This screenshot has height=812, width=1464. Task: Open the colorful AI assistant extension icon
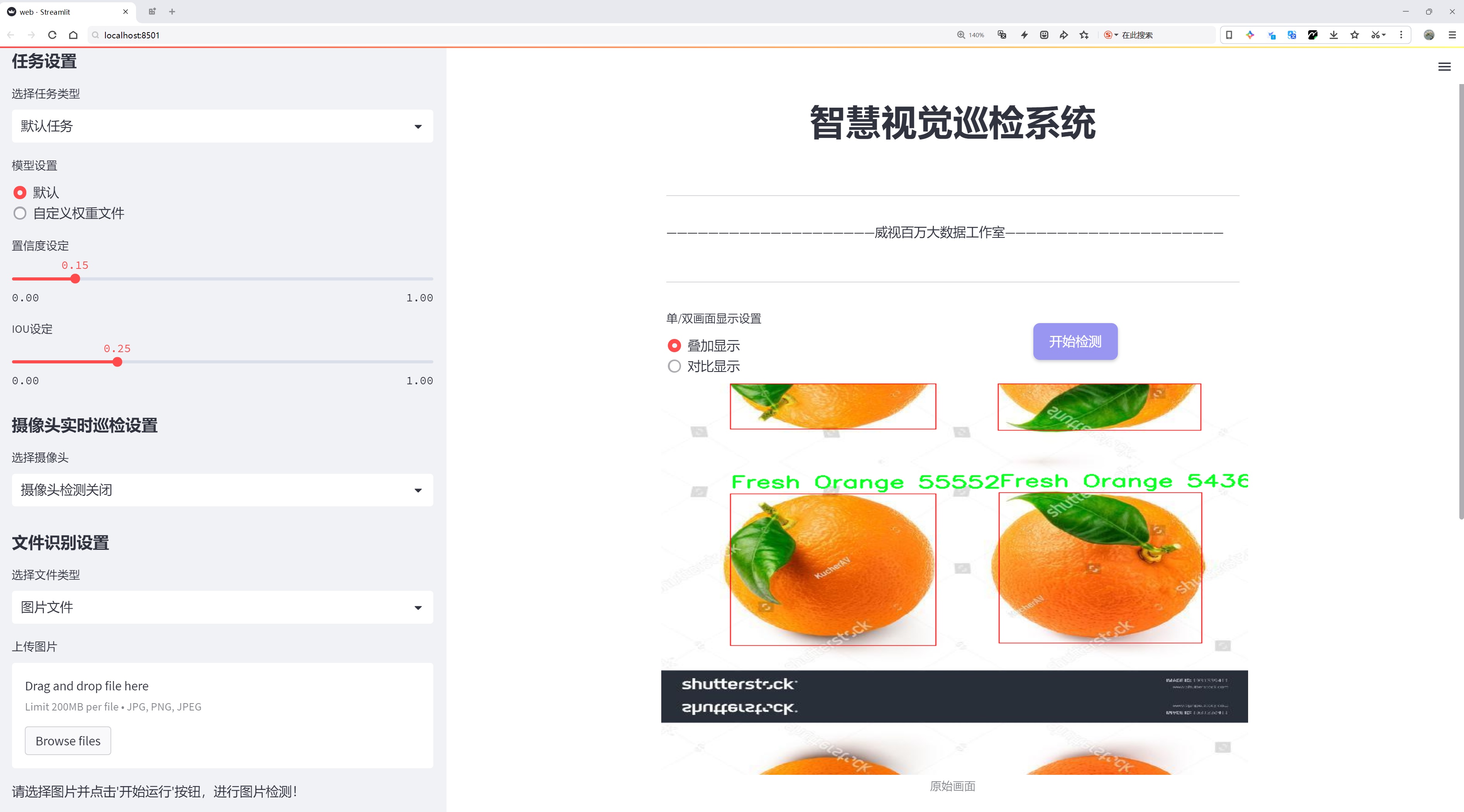pyautogui.click(x=1250, y=34)
